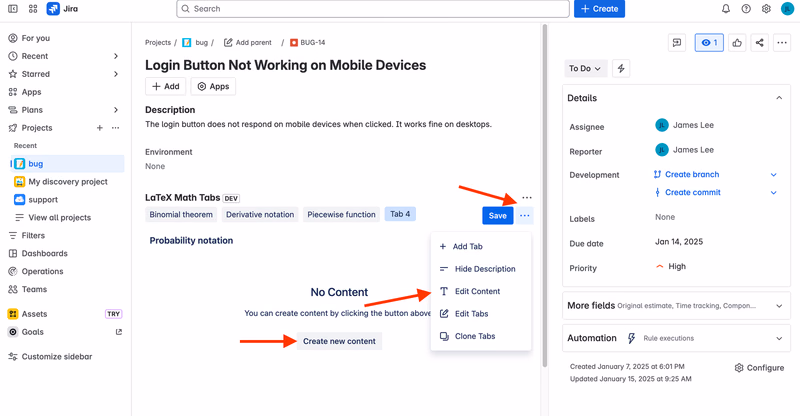Open the To Do status dropdown
The width and height of the screenshot is (800, 416).
585,68
